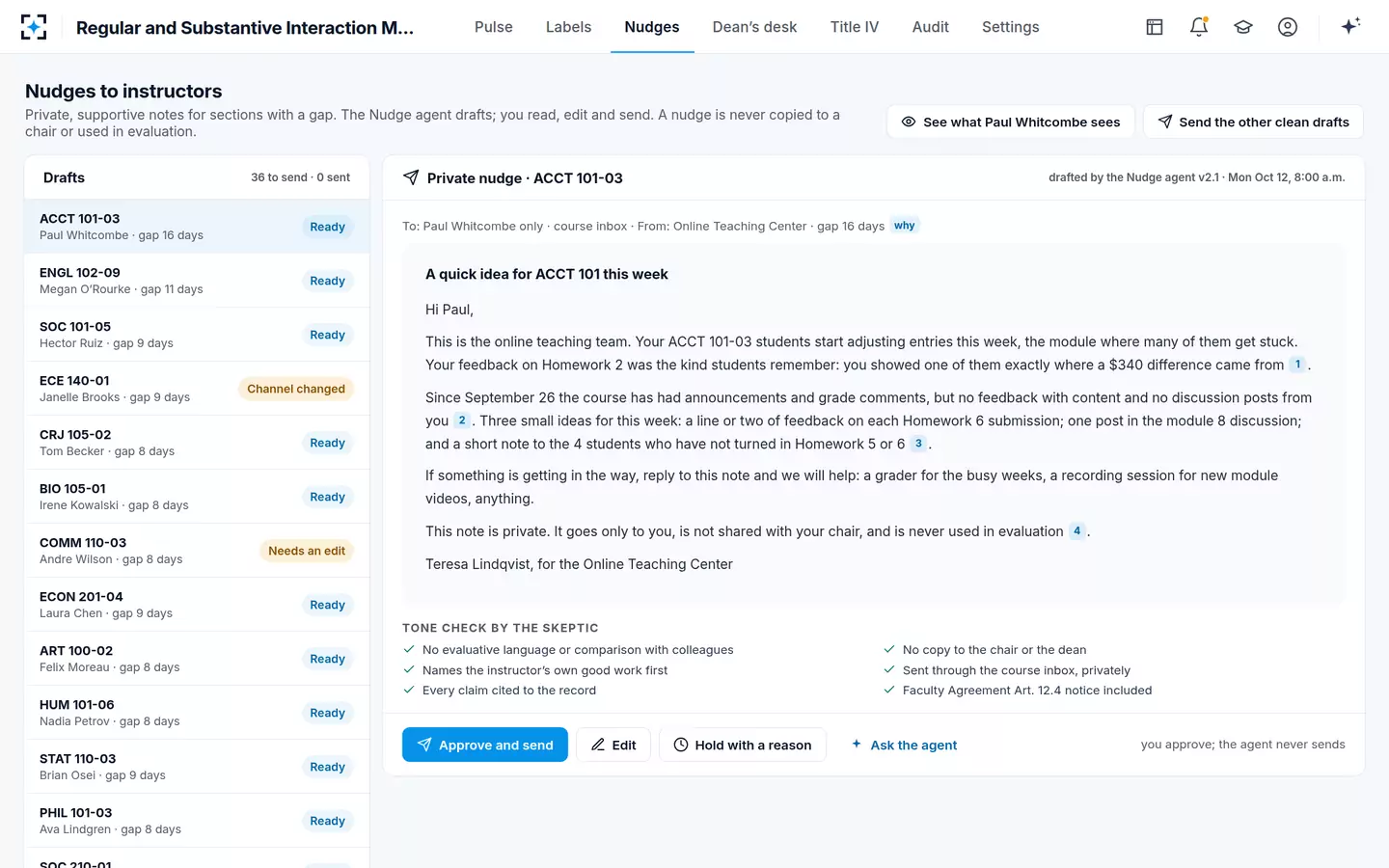This screenshot has height=868, width=1389.
Task: Click citation marker 2 in the note
Action: pos(462,420)
